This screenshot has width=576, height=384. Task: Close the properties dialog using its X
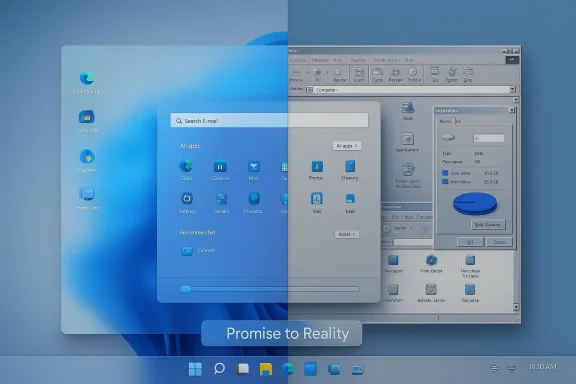tap(512, 110)
